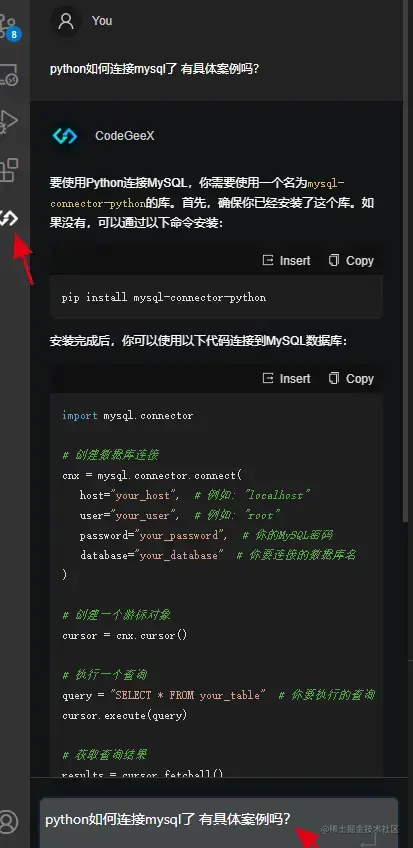This screenshot has width=413, height=848.
Task: Select the CodeGeeX icon in activity bar
Action: point(9,218)
